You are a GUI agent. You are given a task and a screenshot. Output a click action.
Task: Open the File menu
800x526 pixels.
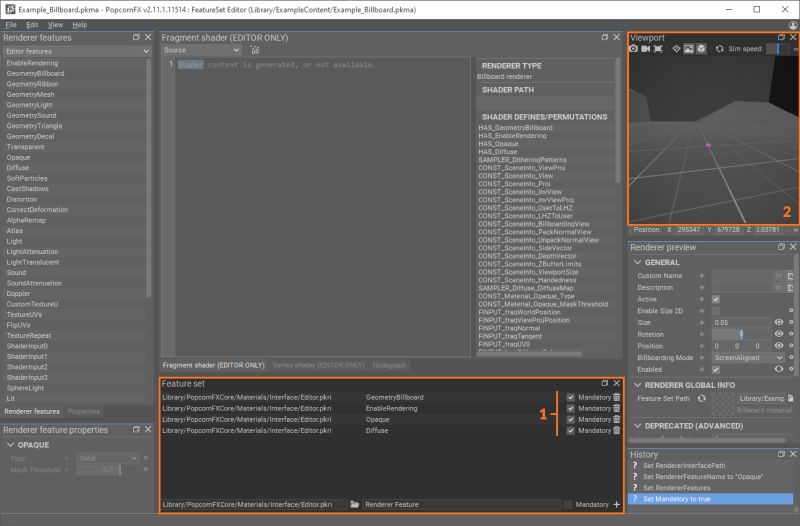(11, 24)
